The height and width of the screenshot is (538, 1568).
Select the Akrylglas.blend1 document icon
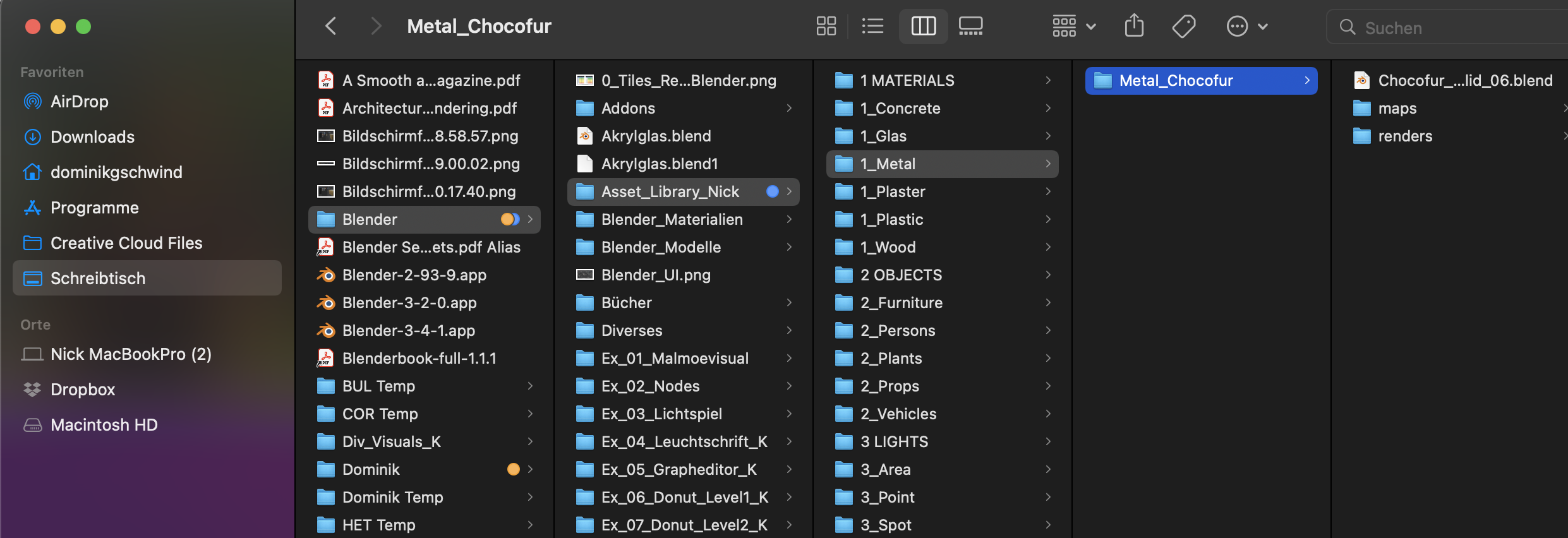point(585,164)
